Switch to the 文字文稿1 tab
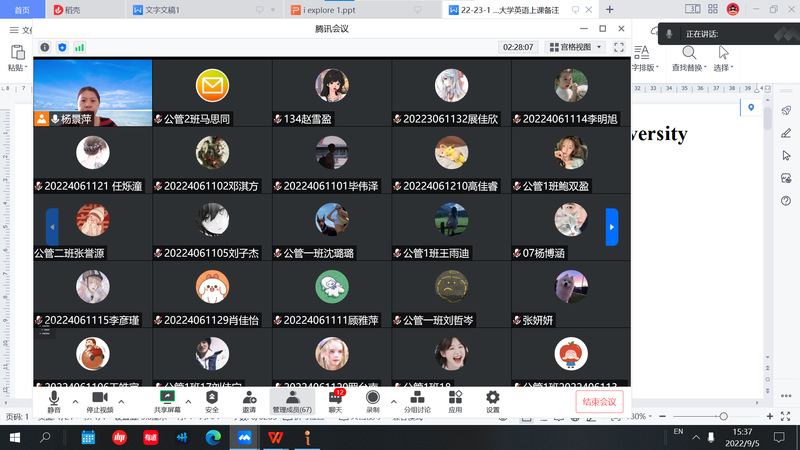The width and height of the screenshot is (800, 450). 180,10
